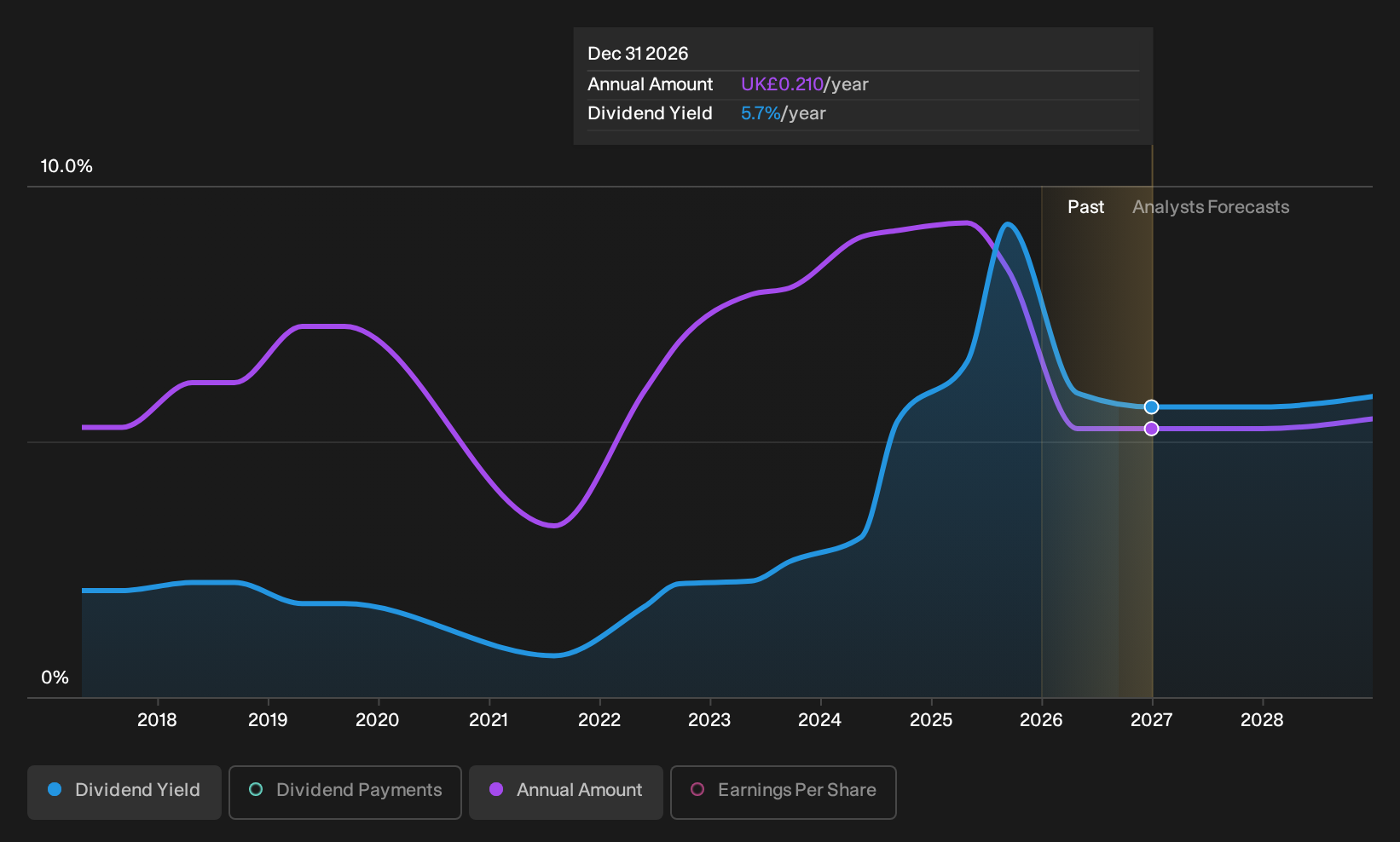Click the 2025 year tick label
Screen dimensions: 1400x842
tap(931, 720)
